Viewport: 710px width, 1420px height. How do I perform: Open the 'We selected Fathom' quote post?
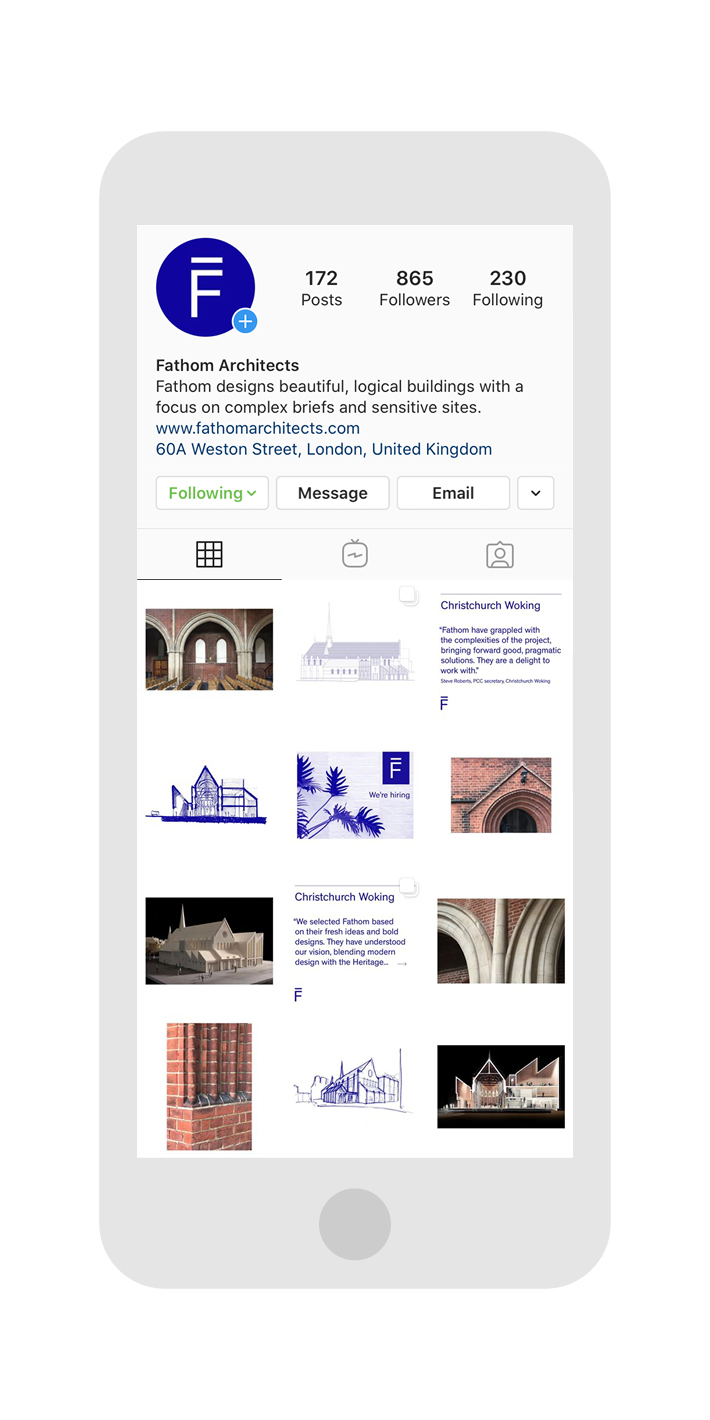click(x=355, y=941)
